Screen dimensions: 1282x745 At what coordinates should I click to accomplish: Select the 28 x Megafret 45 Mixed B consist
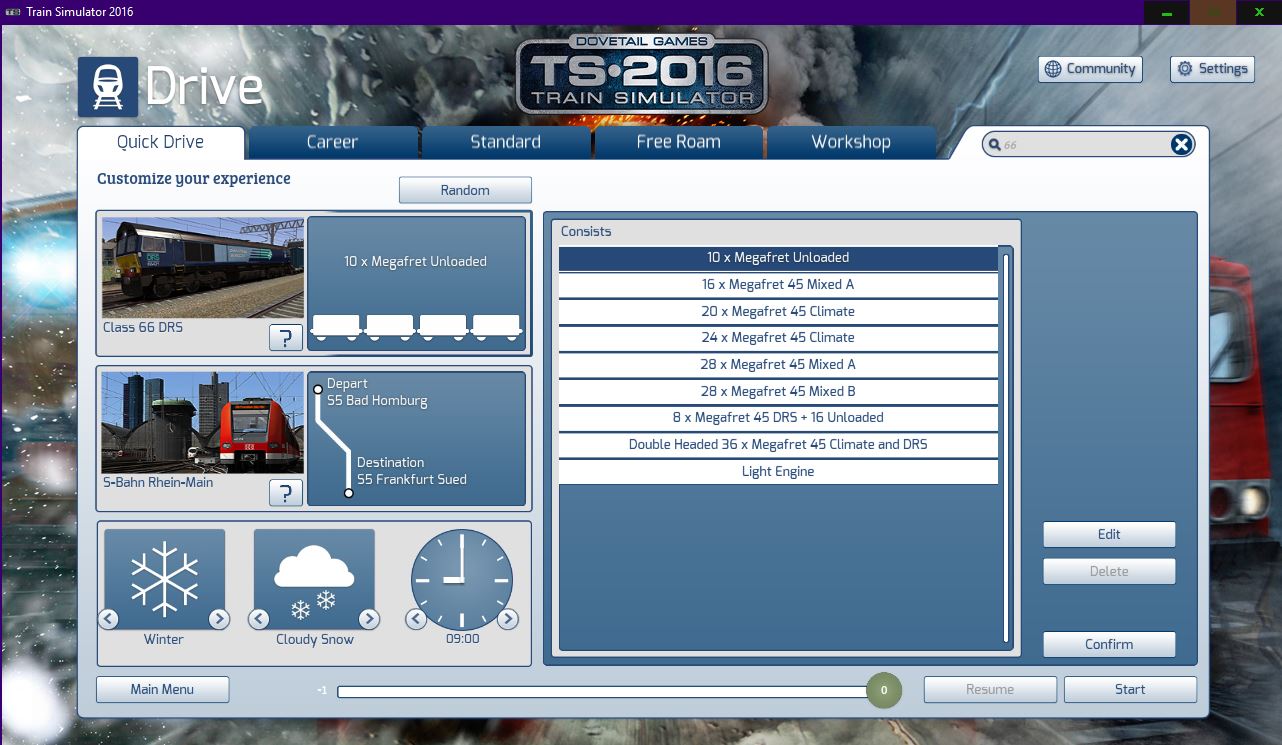[x=778, y=392]
